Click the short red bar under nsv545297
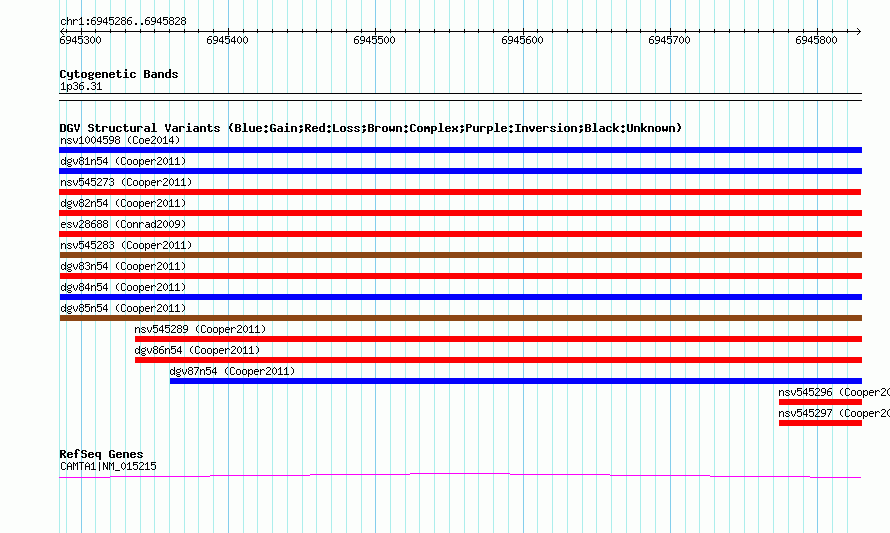This screenshot has height=533, width=890. 820,423
